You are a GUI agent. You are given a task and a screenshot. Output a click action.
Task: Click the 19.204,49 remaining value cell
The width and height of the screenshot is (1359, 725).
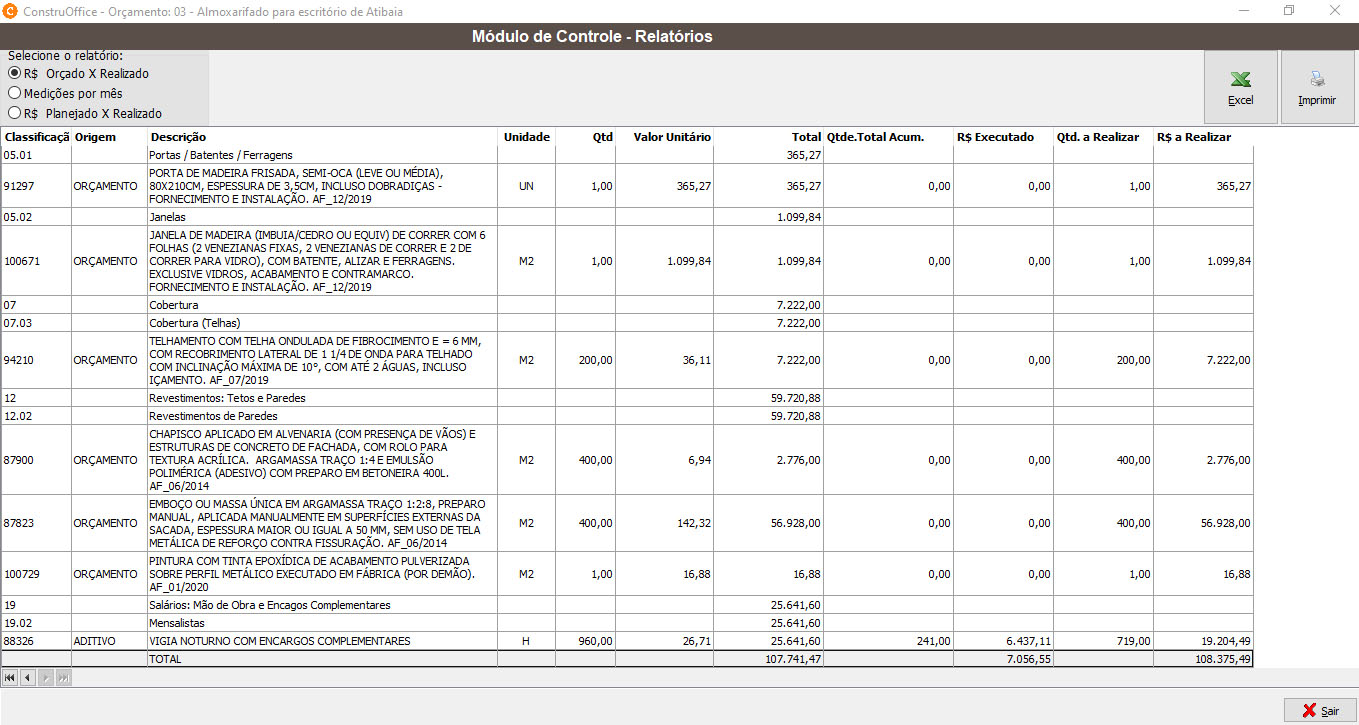click(x=1203, y=641)
